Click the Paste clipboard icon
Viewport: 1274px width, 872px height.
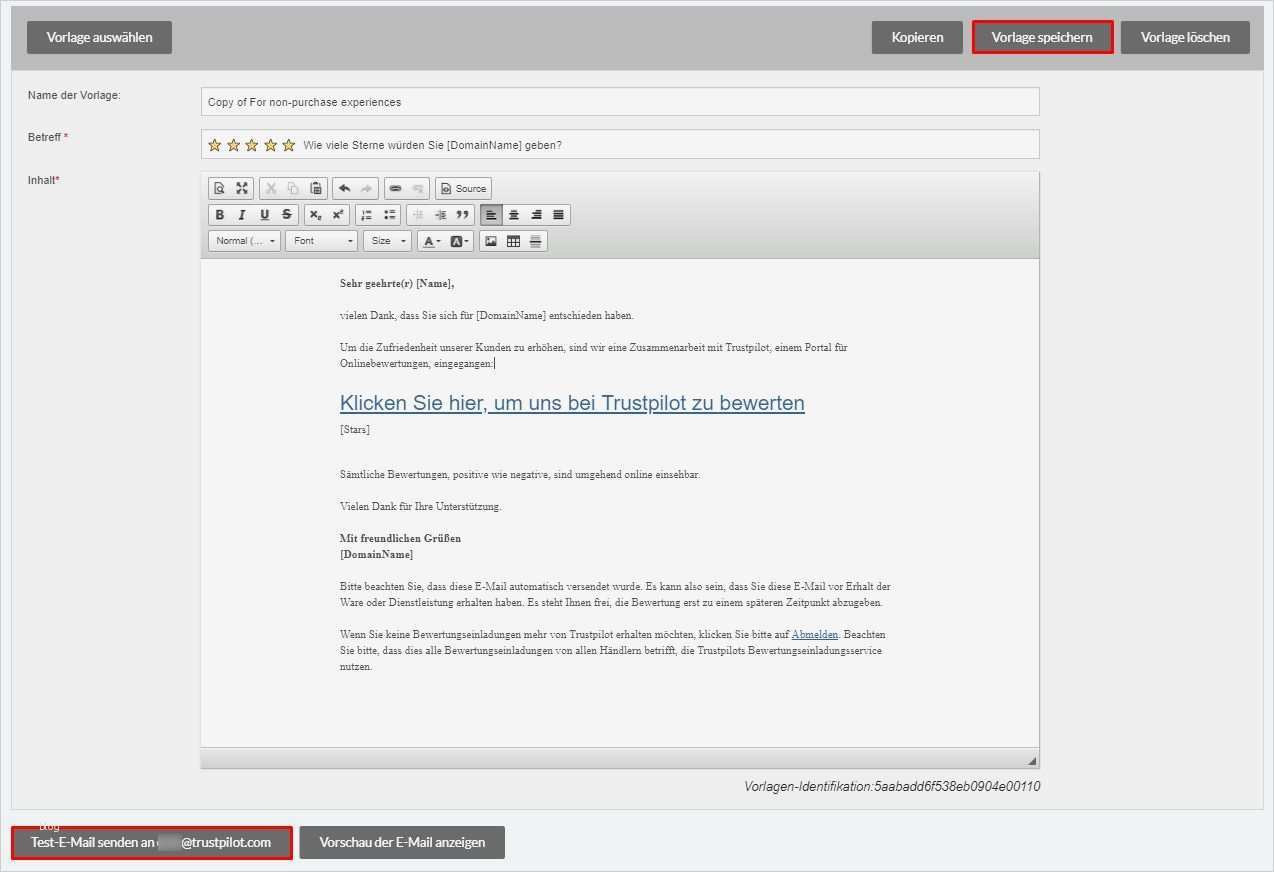316,188
